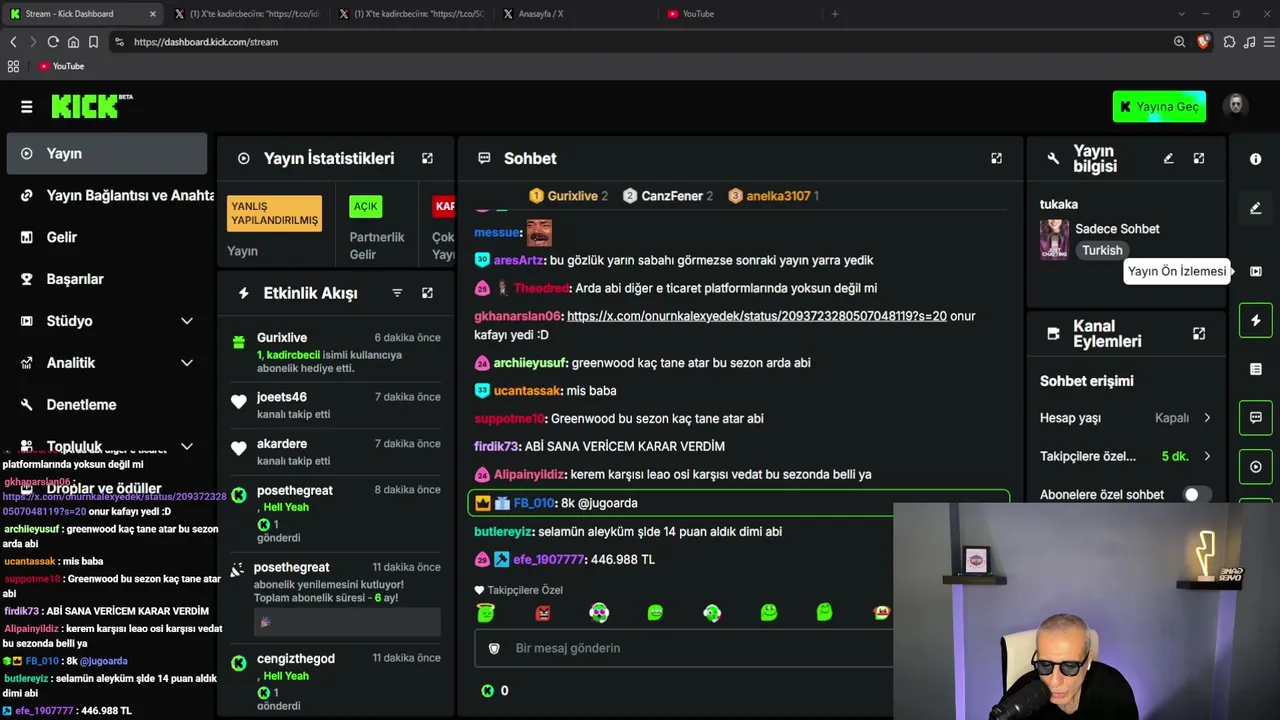Click username Theodred in chat

pos(541,288)
